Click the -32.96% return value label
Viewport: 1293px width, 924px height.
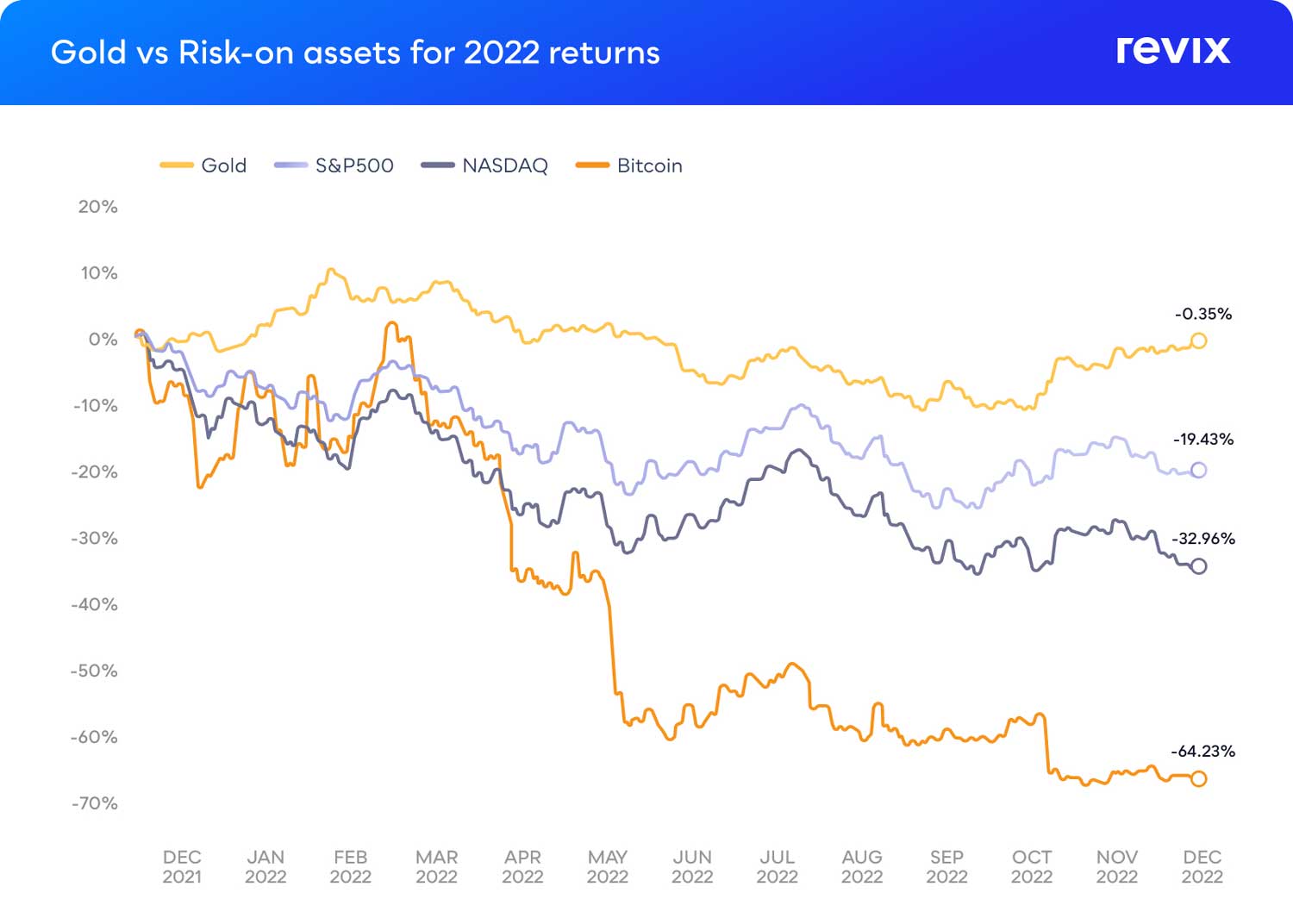(1203, 539)
